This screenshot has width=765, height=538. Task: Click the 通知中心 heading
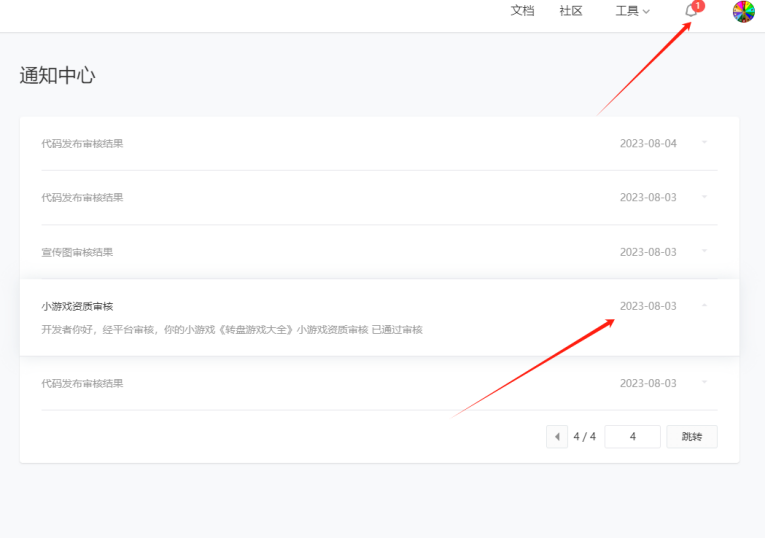pyautogui.click(x=58, y=76)
